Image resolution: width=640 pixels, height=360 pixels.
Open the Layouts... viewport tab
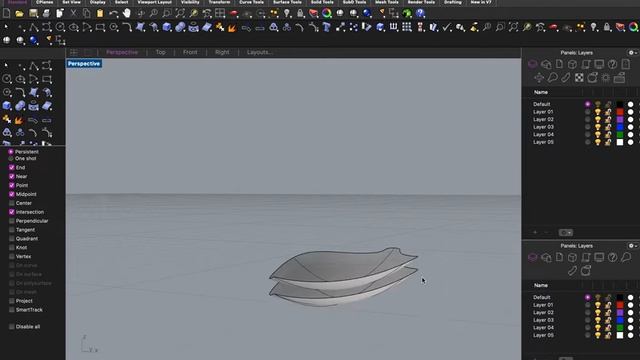point(260,52)
